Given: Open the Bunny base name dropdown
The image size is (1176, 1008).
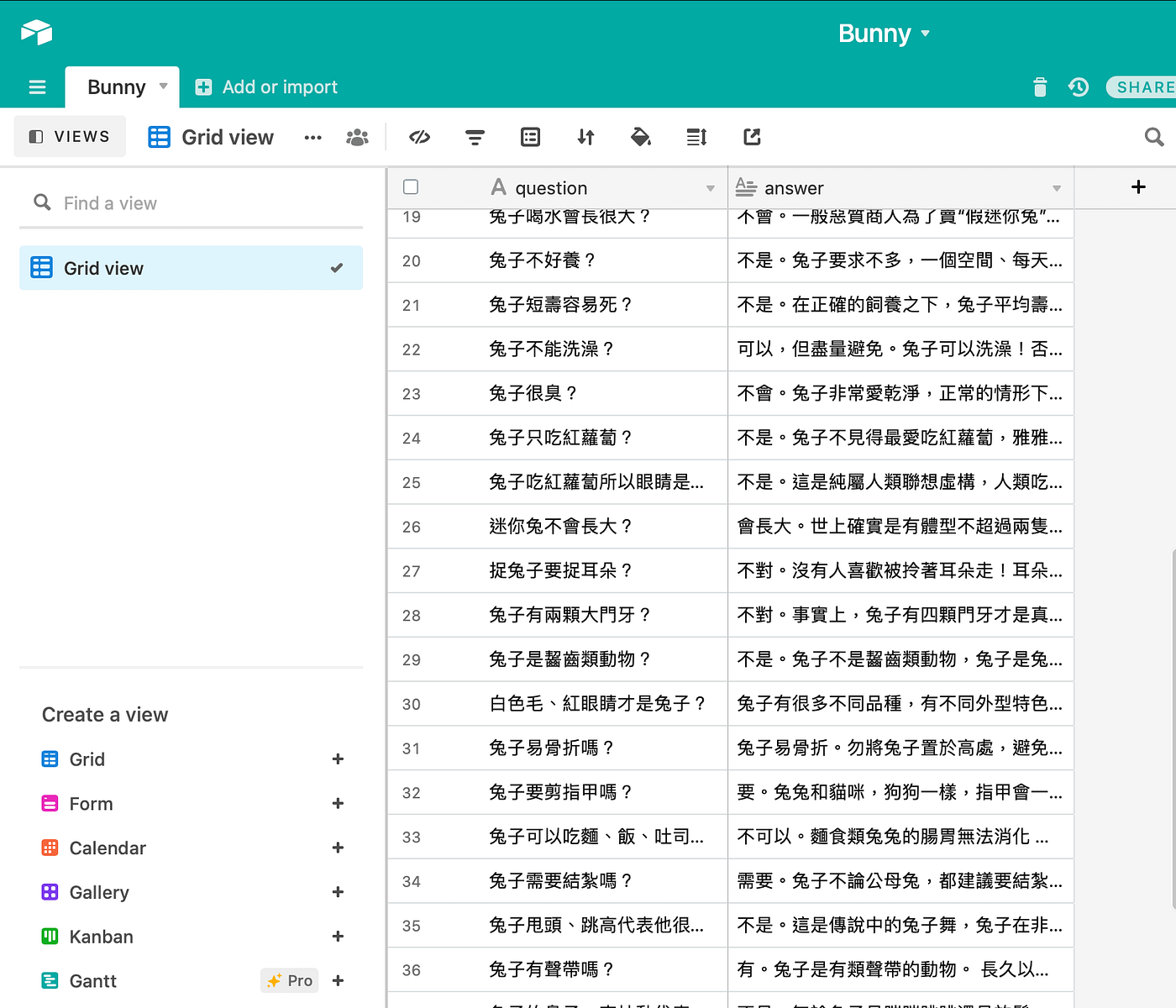Looking at the screenshot, I should tap(885, 33).
